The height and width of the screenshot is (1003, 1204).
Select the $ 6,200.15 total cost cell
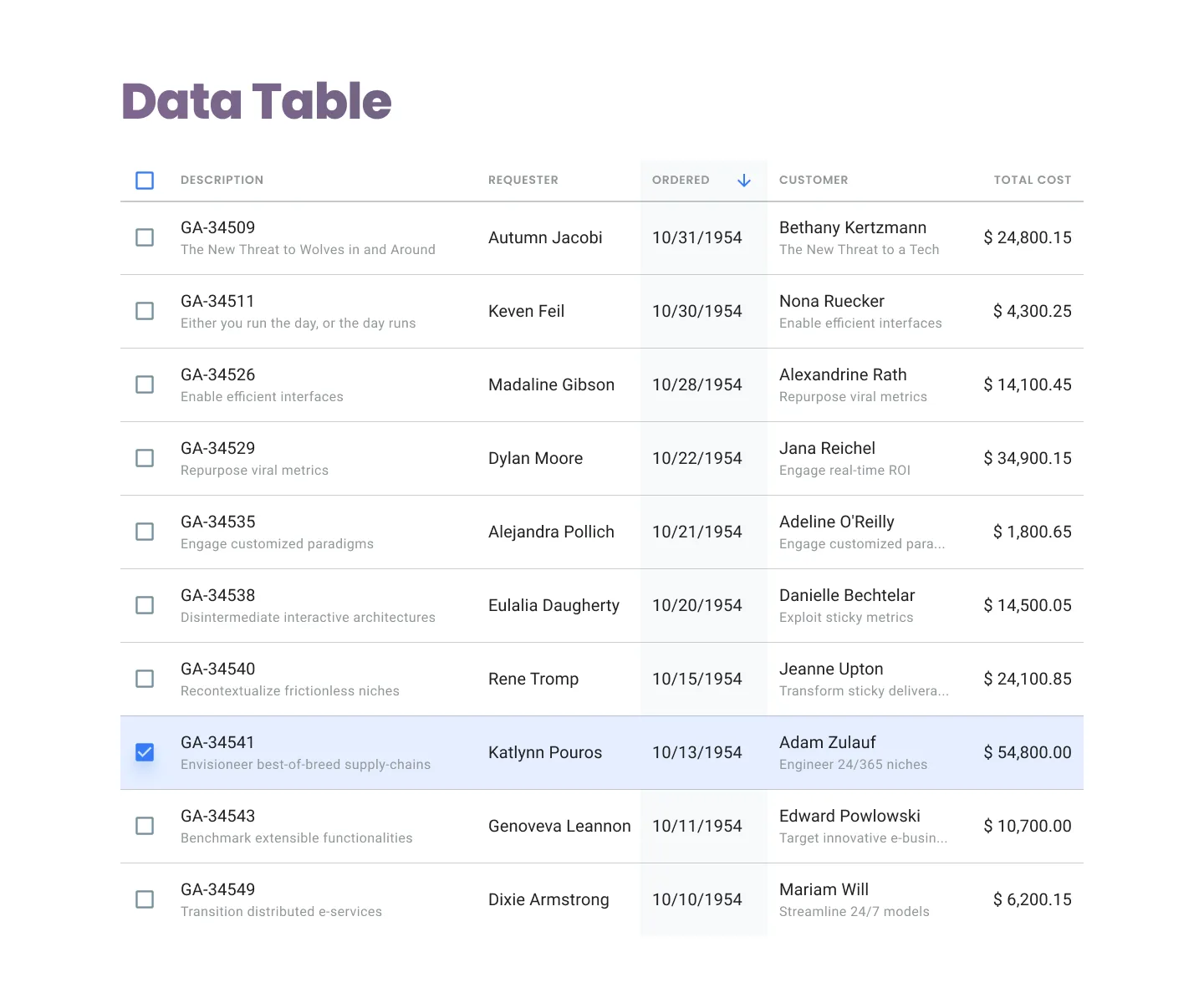pyautogui.click(x=1032, y=899)
